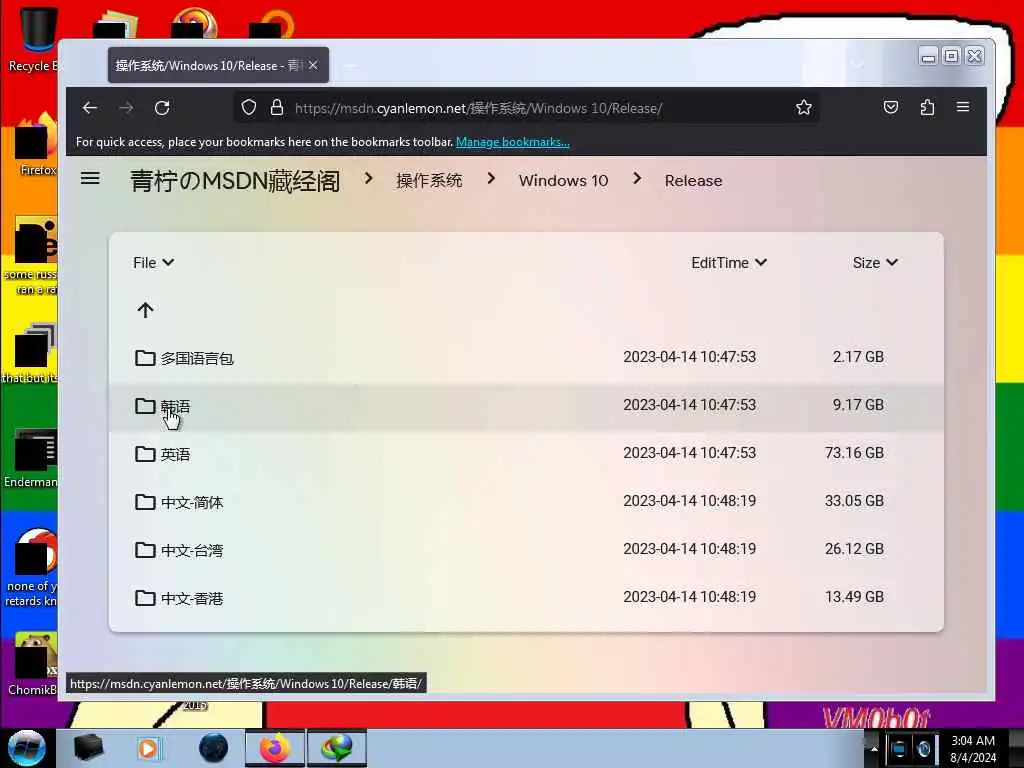Sort the list by File name
1024x768 pixels.
(153, 263)
